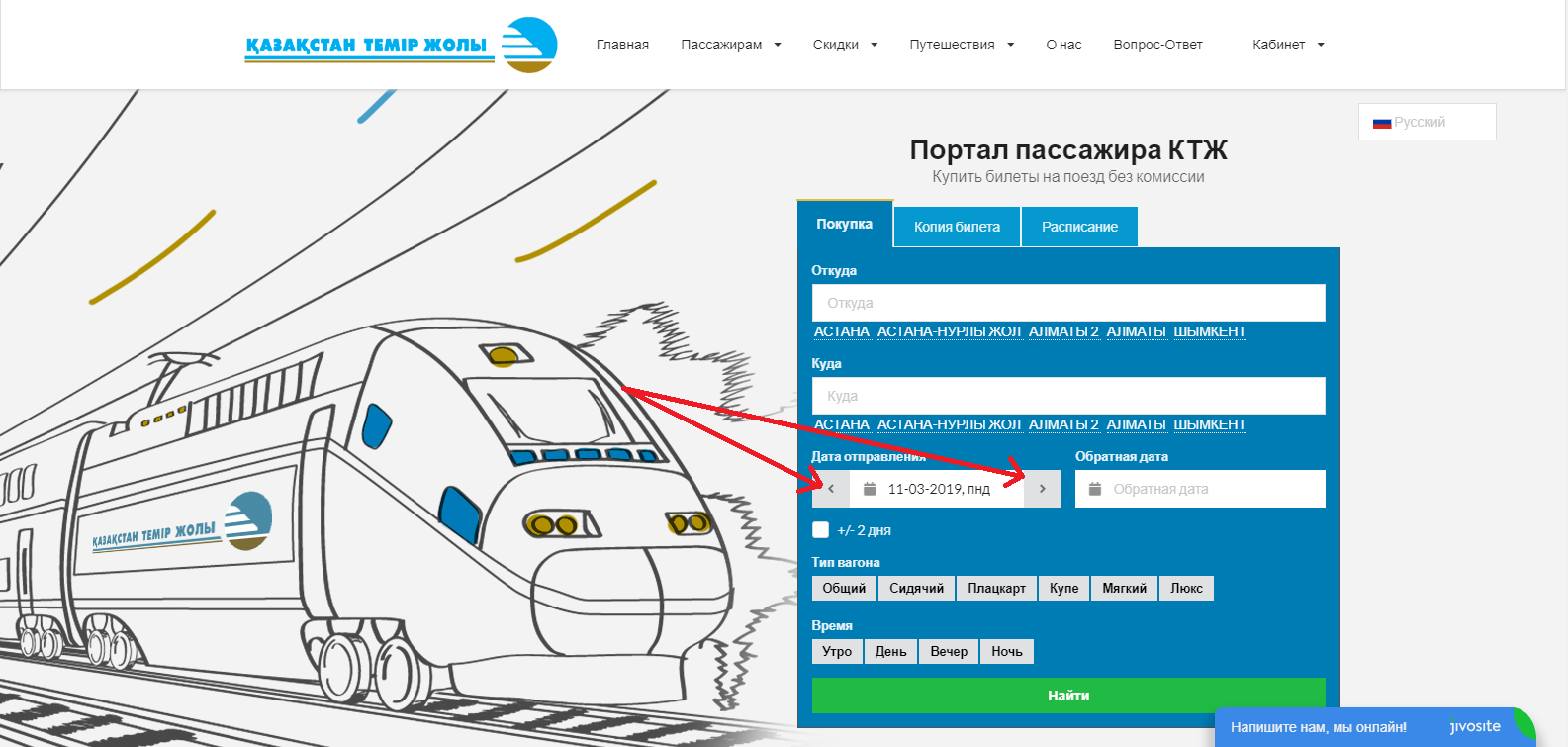Expand the Кабинет dropdown menu
Image resolution: width=1568 pixels, height=747 pixels.
pyautogui.click(x=1288, y=45)
